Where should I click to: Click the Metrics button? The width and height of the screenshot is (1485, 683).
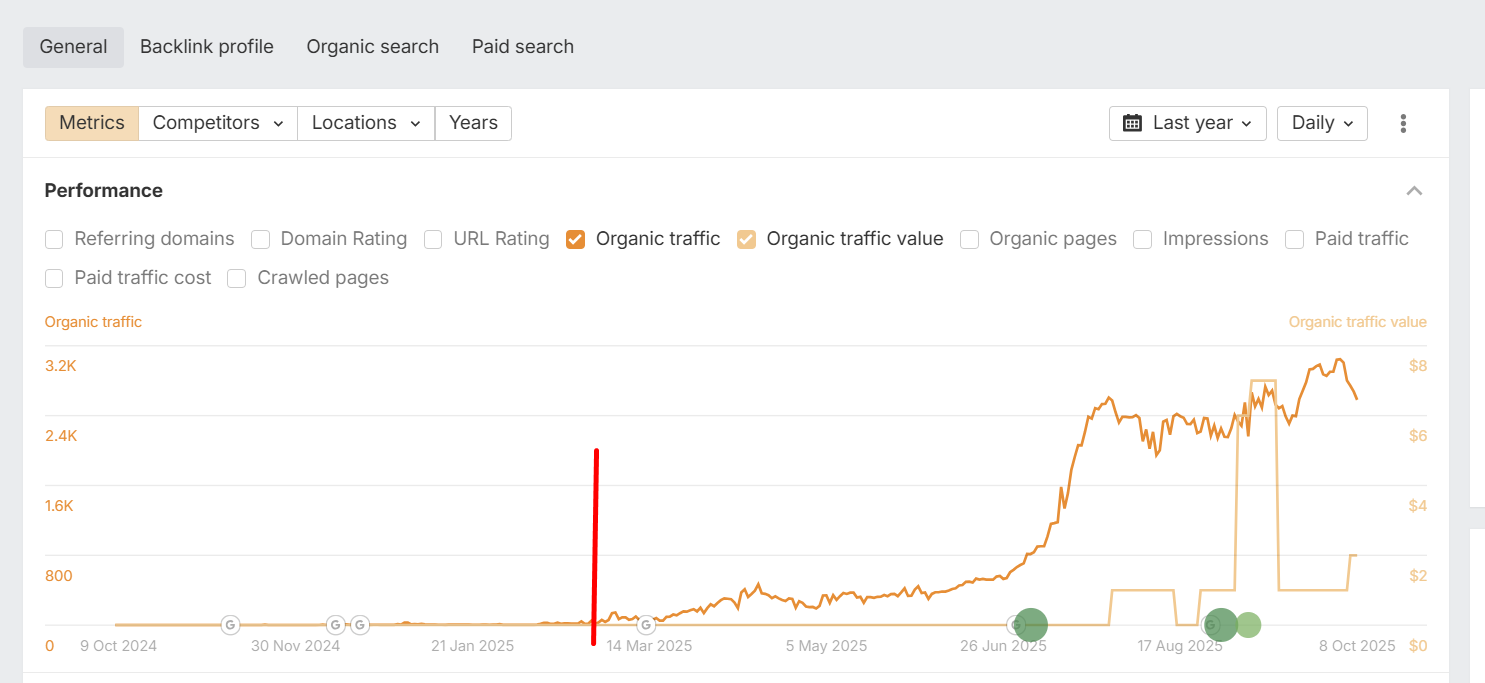click(92, 123)
